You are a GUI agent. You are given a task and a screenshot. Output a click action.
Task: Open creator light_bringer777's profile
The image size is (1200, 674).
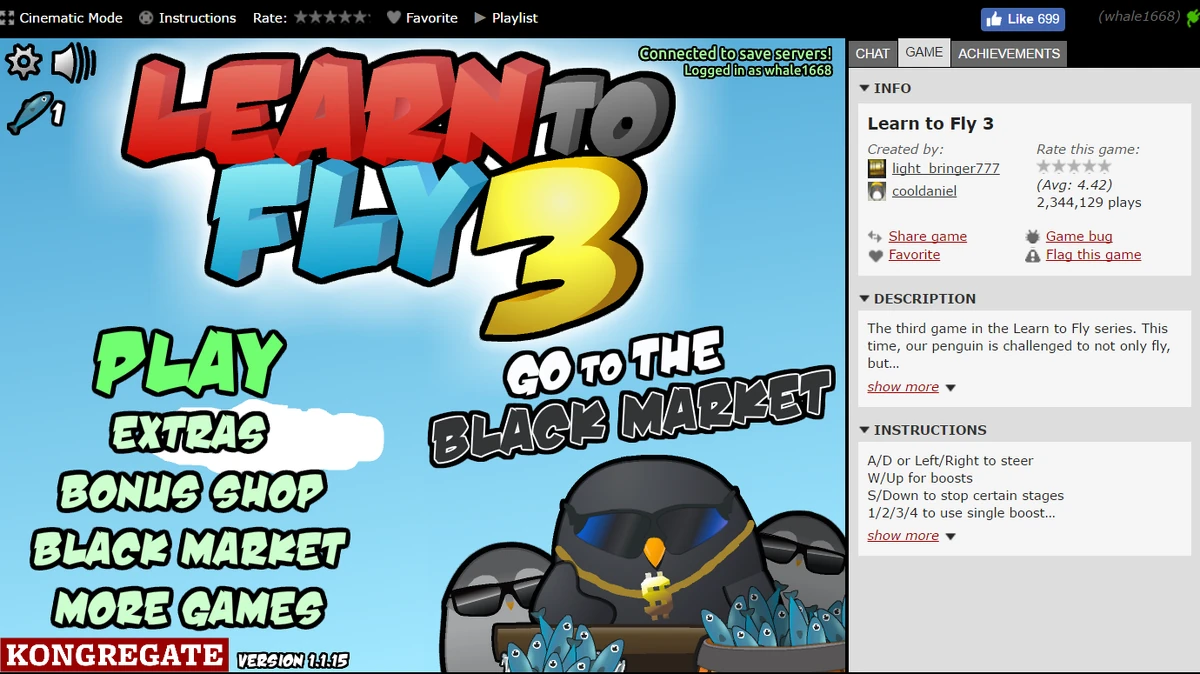[945, 169]
